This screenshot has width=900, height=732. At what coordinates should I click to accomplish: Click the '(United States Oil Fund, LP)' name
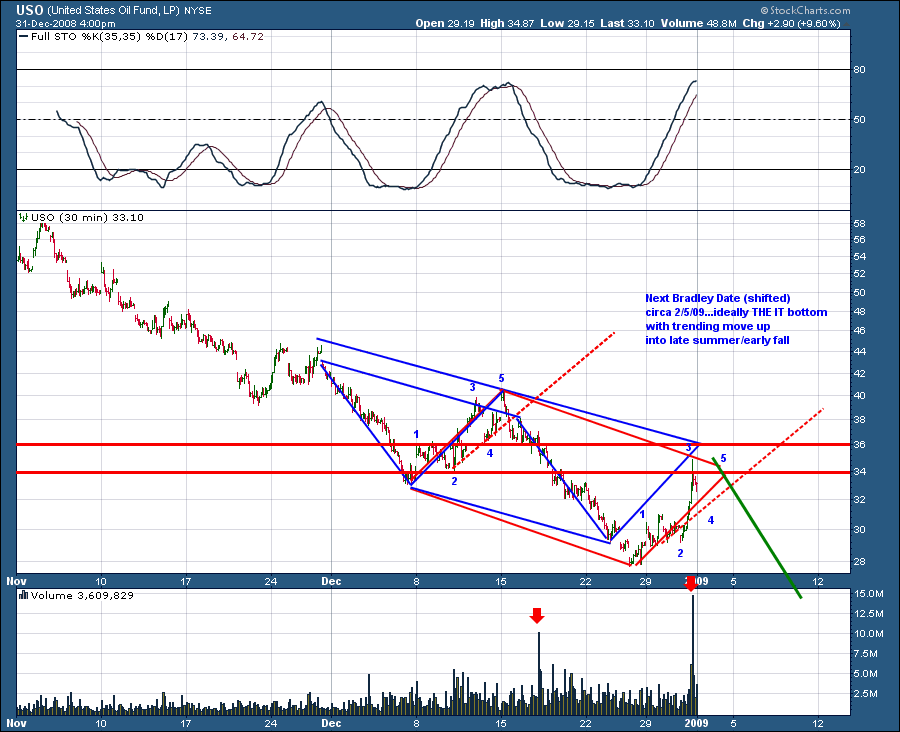[x=114, y=10]
